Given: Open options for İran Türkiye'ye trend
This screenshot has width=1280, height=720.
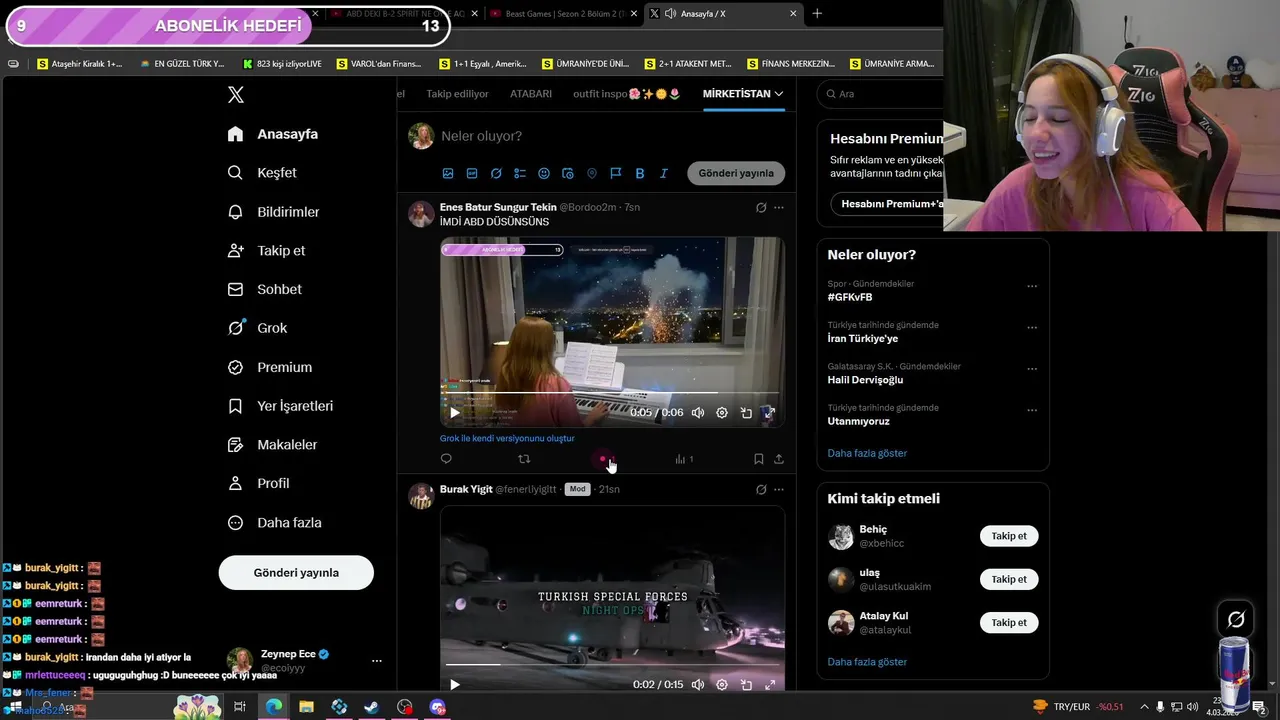Looking at the screenshot, I should 1032,327.
